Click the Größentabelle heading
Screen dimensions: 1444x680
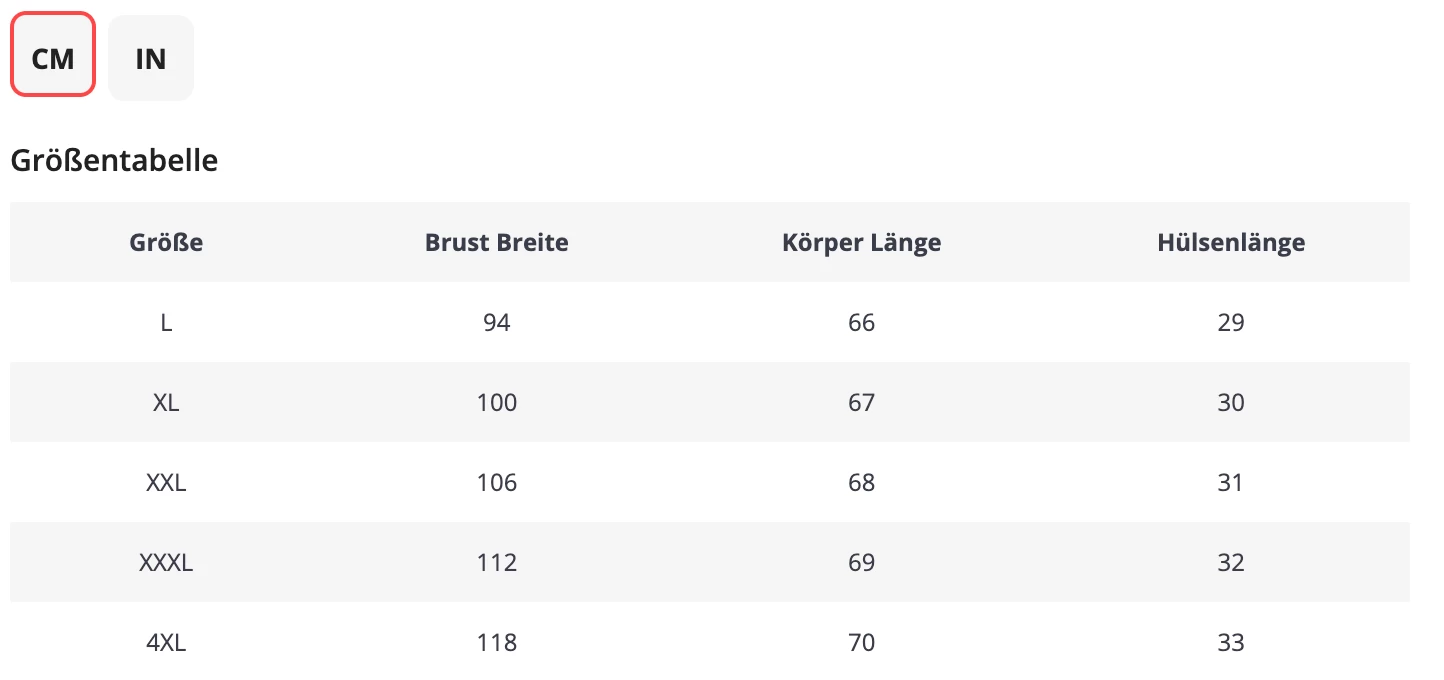(x=114, y=160)
